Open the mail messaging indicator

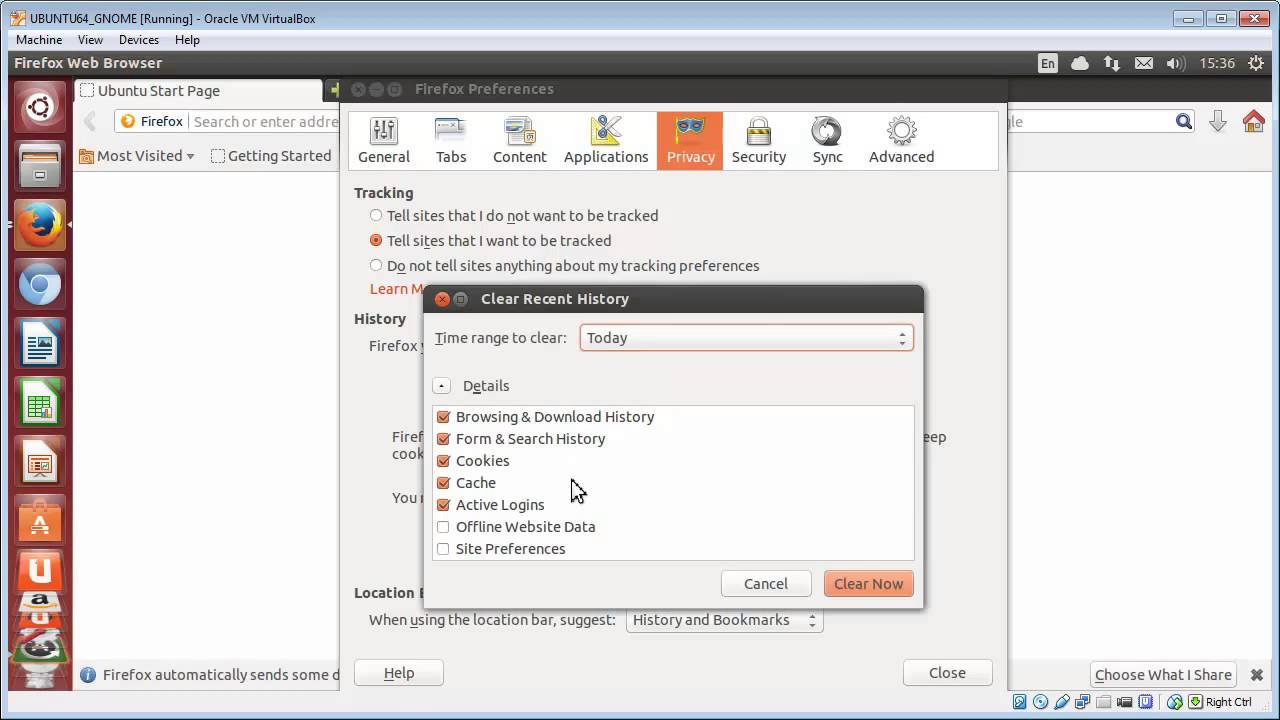(1144, 63)
